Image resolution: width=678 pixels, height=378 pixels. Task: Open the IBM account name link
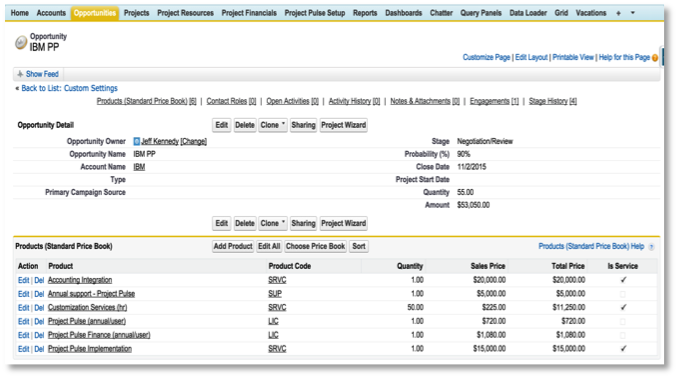[139, 167]
